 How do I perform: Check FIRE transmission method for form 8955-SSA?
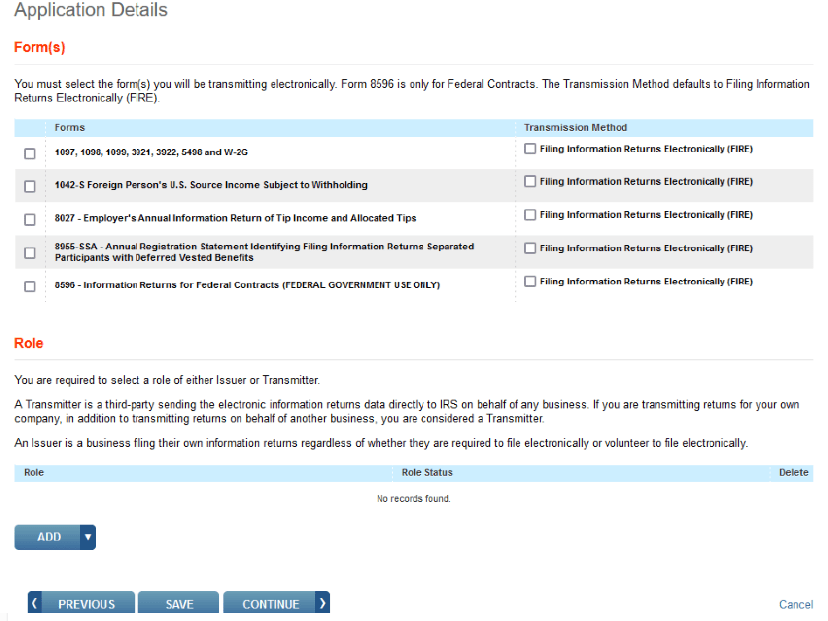531,248
